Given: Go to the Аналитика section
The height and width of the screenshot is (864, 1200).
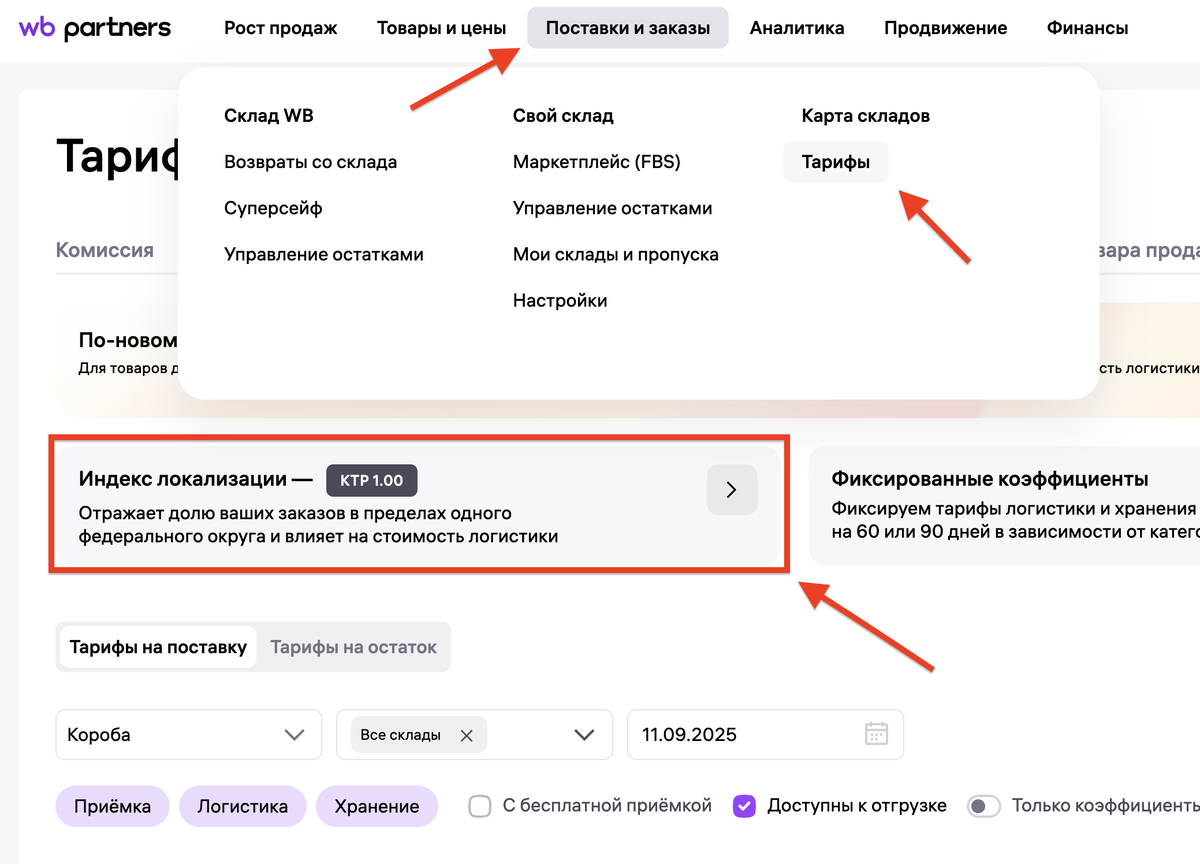Looking at the screenshot, I should [x=797, y=28].
